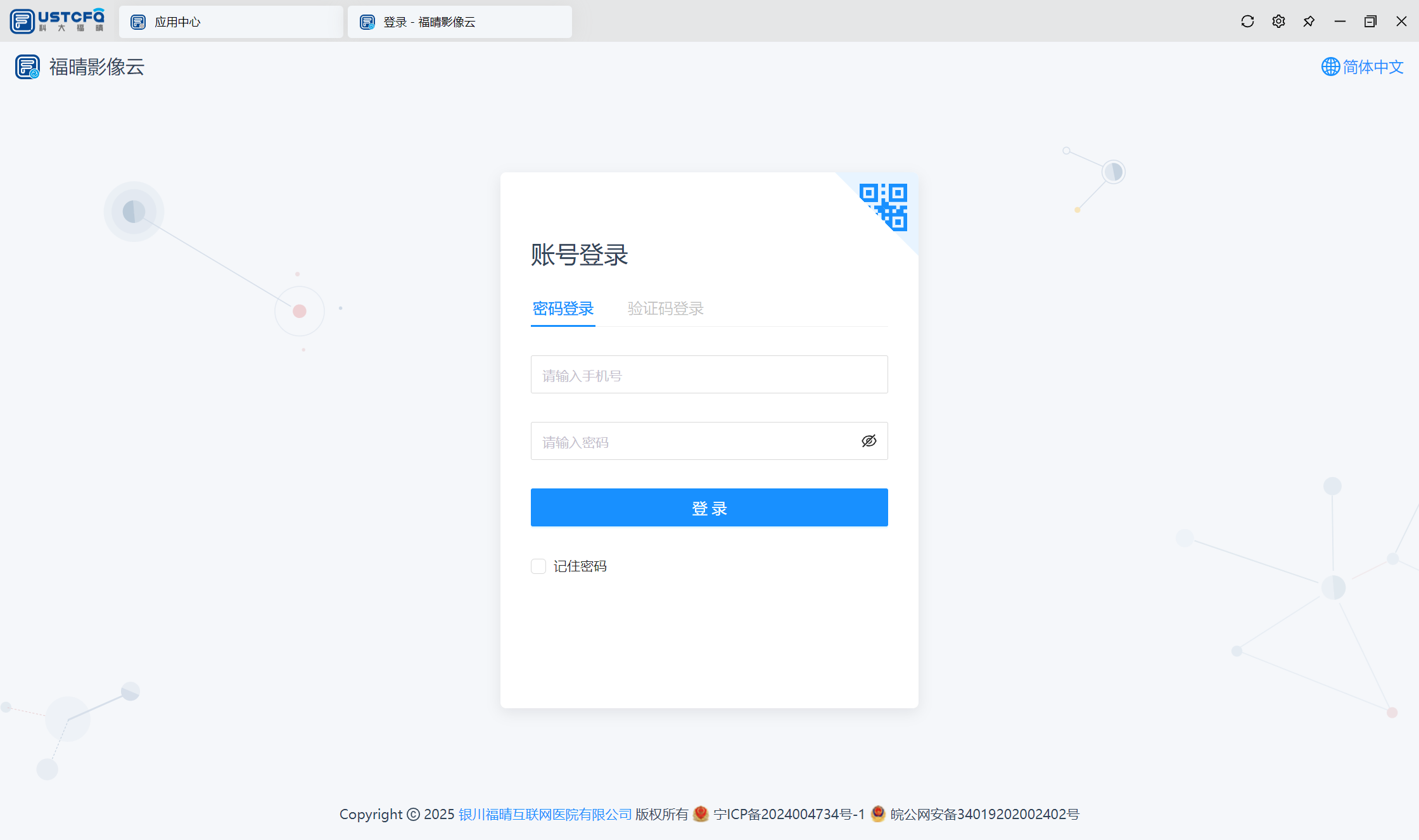The image size is (1419, 840).
Task: Pin the window with pin icon
Action: [x=1309, y=22]
